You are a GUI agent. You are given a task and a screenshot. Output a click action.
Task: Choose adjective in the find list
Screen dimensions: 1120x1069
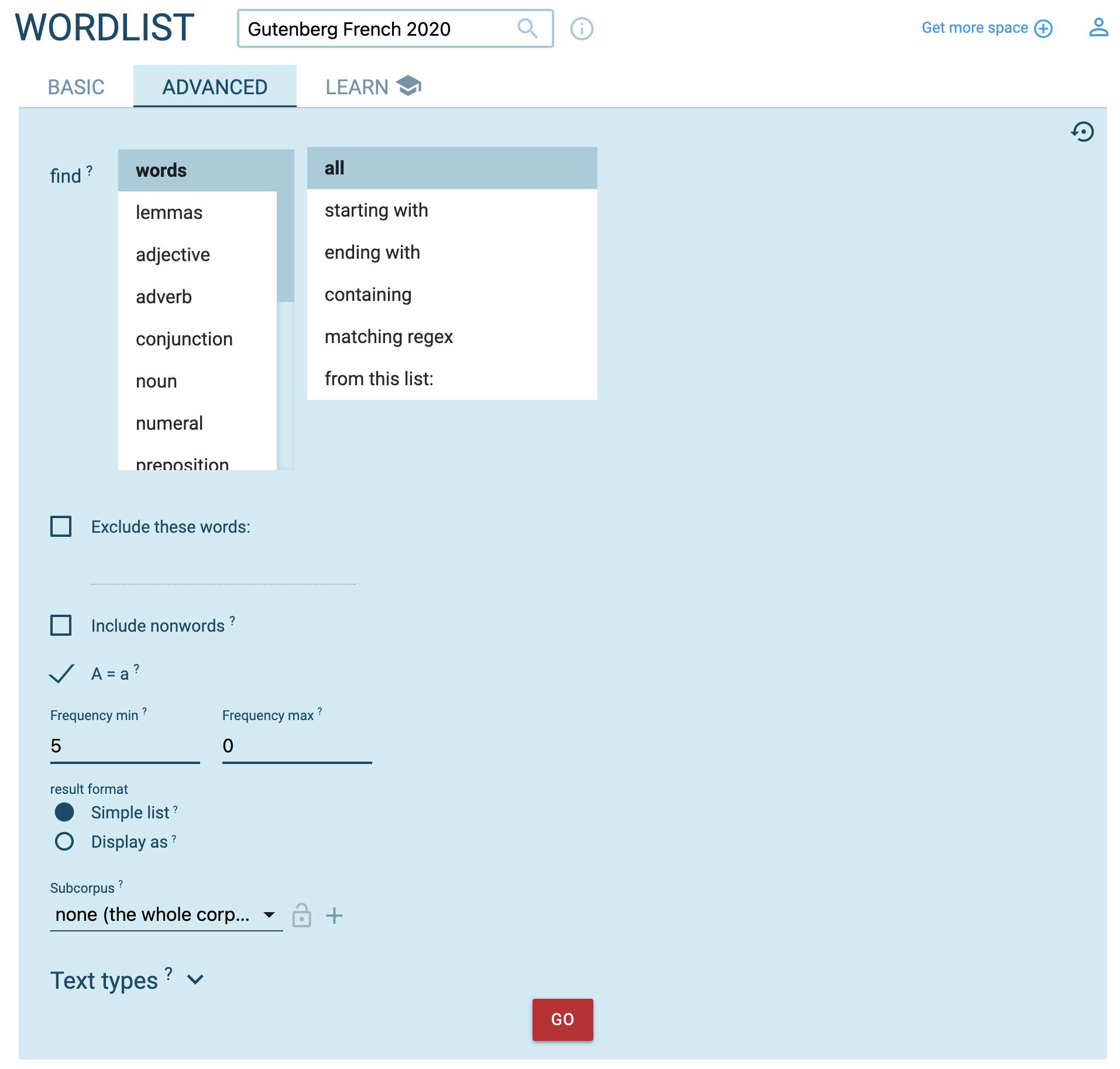point(197,255)
